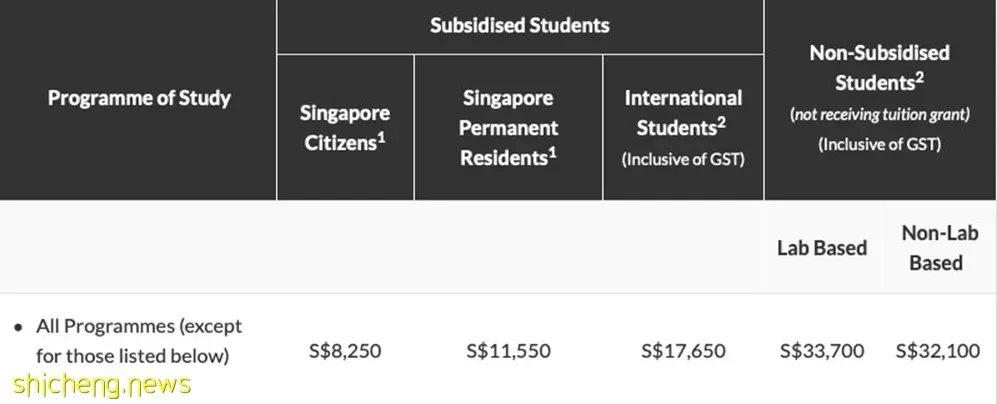Select the S$8,250 fee cell
The width and height of the screenshot is (997, 404).
[x=345, y=351]
